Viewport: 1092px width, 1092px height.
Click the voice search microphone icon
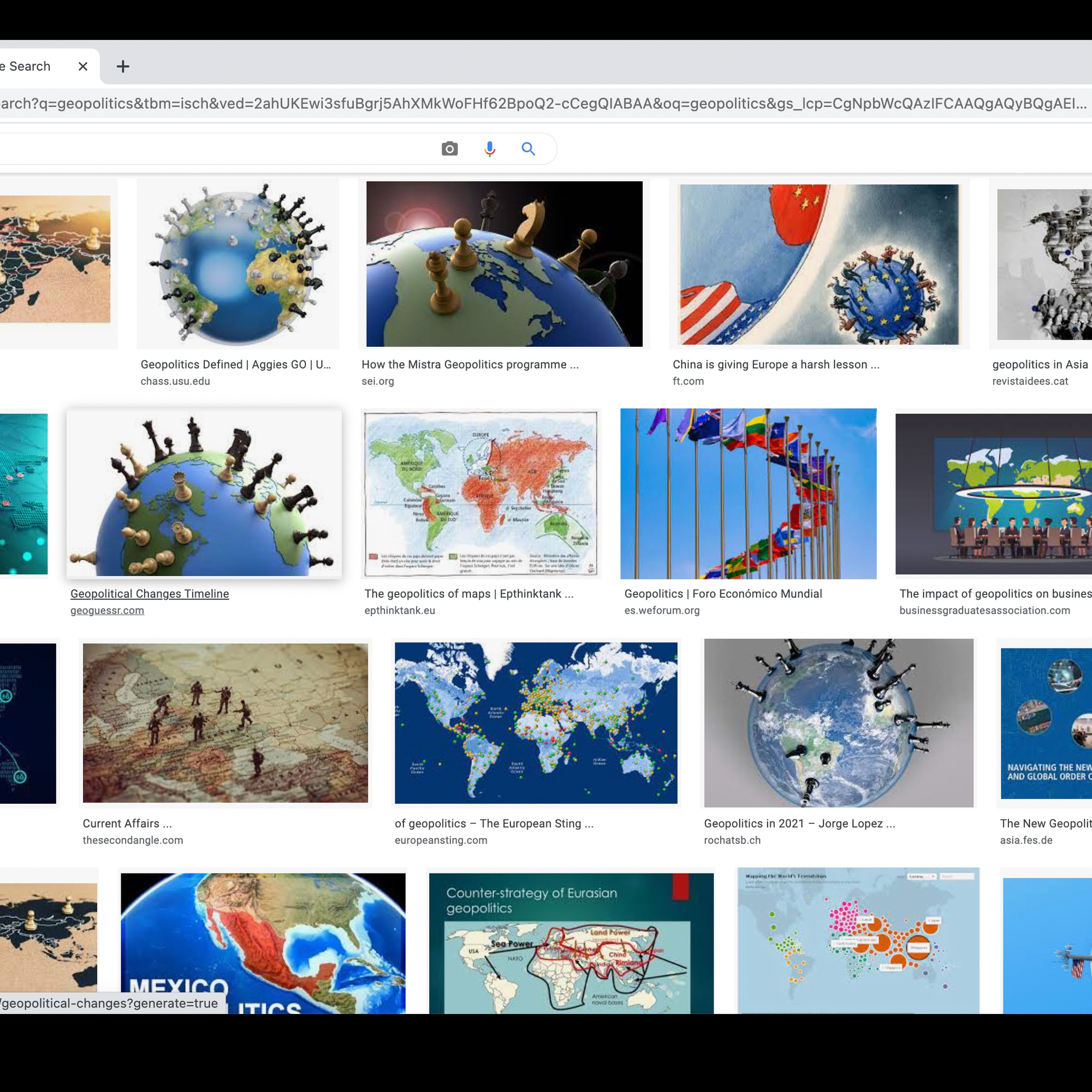(x=489, y=149)
